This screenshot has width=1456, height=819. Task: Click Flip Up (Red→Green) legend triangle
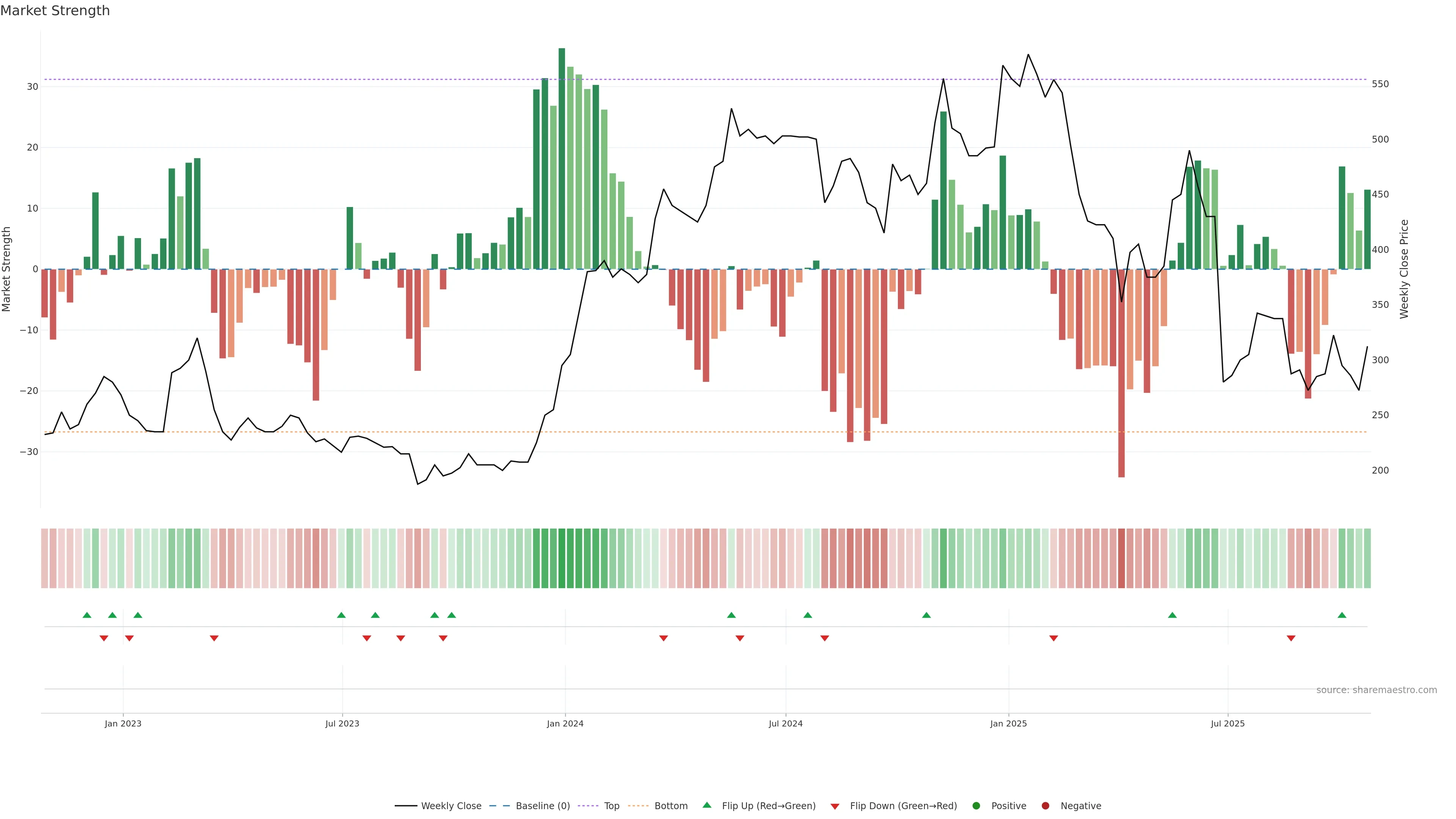coord(706,805)
